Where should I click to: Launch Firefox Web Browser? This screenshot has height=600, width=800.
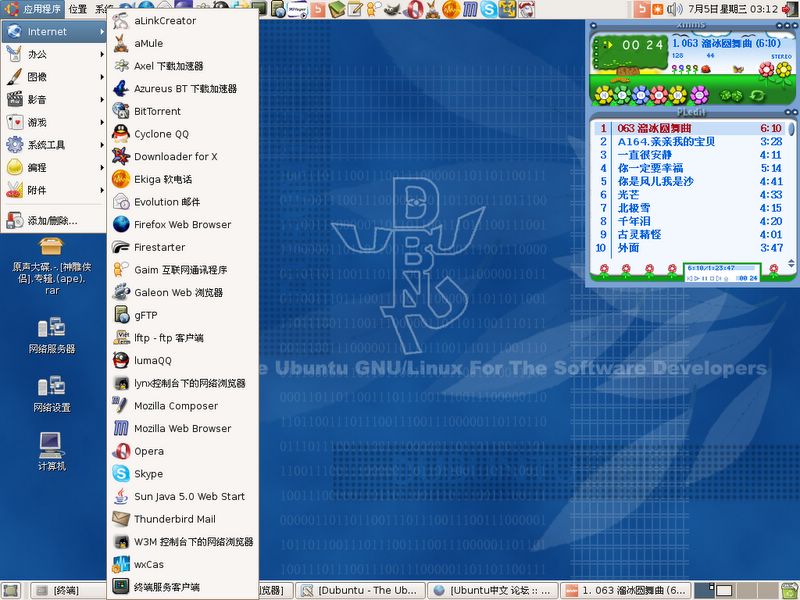(x=183, y=224)
